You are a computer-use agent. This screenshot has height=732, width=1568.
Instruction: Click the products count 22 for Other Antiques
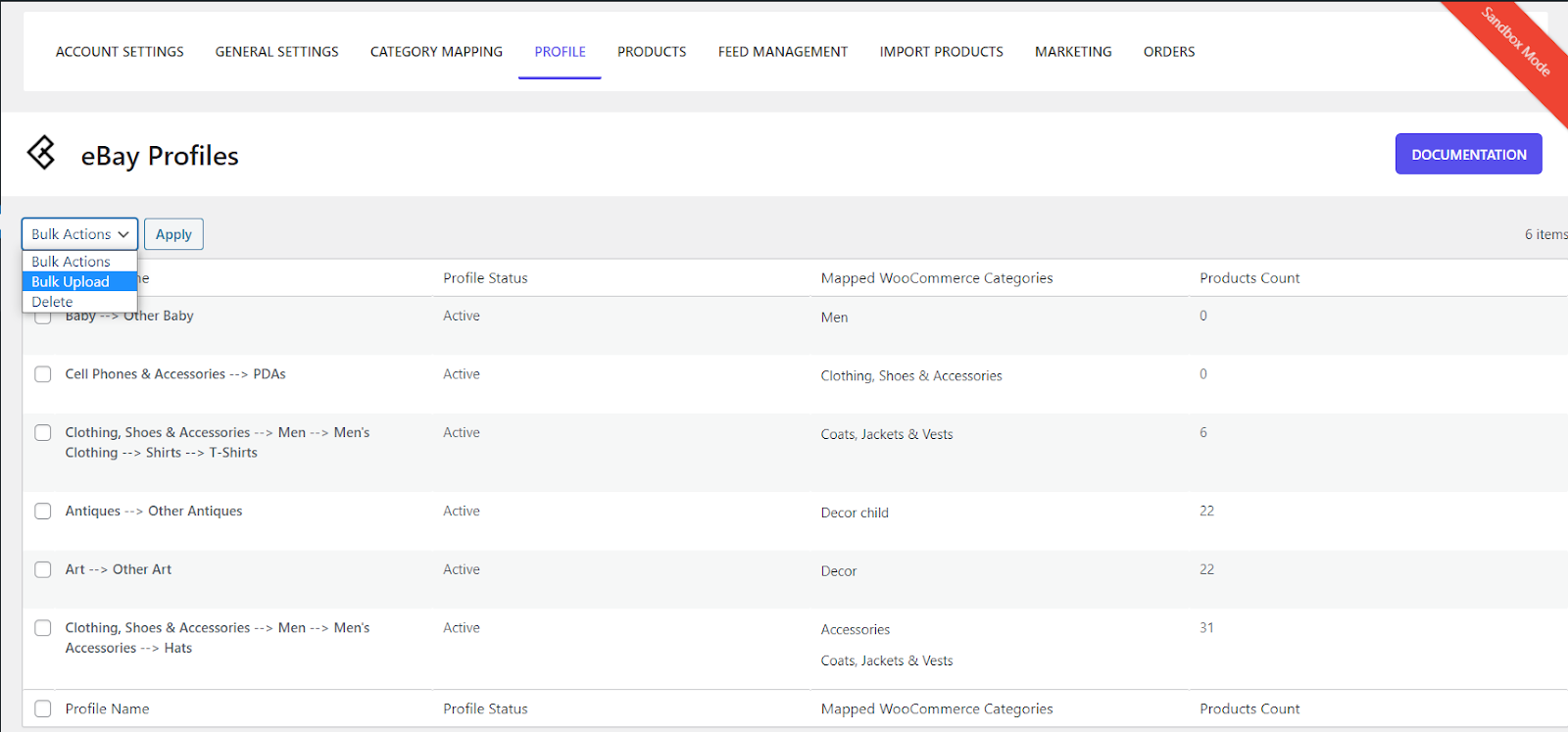(1206, 511)
